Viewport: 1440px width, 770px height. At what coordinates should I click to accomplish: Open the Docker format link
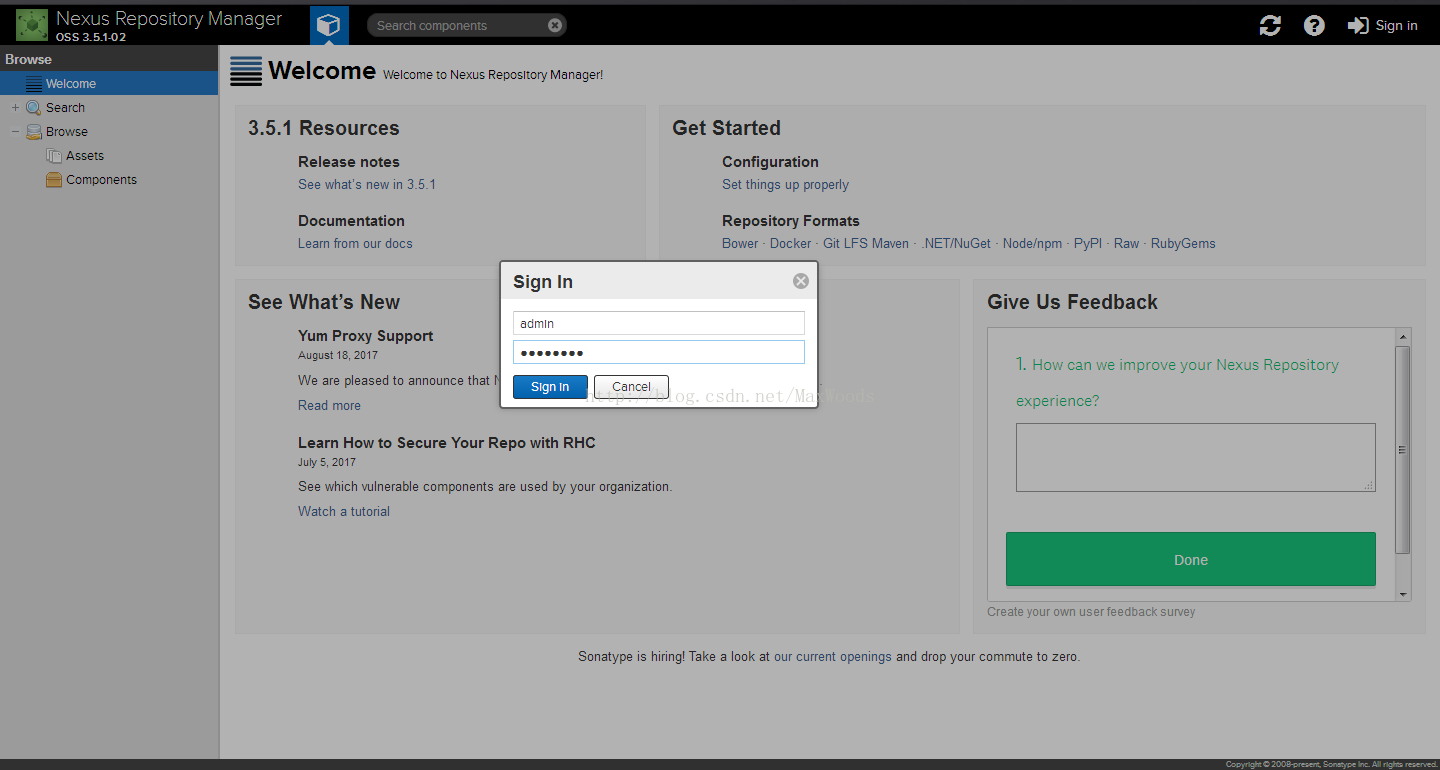[790, 244]
